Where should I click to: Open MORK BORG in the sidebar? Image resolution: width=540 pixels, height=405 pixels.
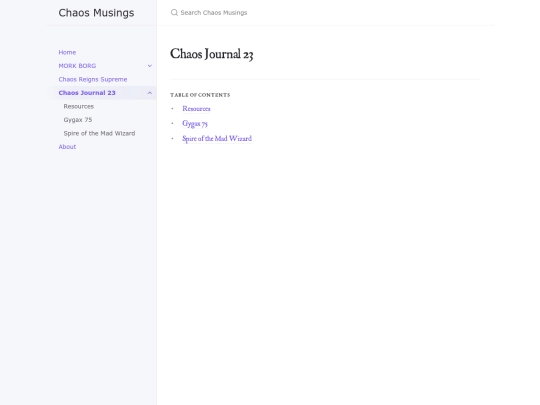click(77, 66)
